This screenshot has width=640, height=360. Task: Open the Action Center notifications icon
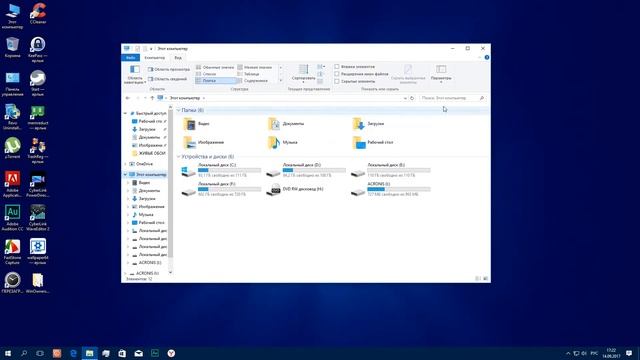629,353
